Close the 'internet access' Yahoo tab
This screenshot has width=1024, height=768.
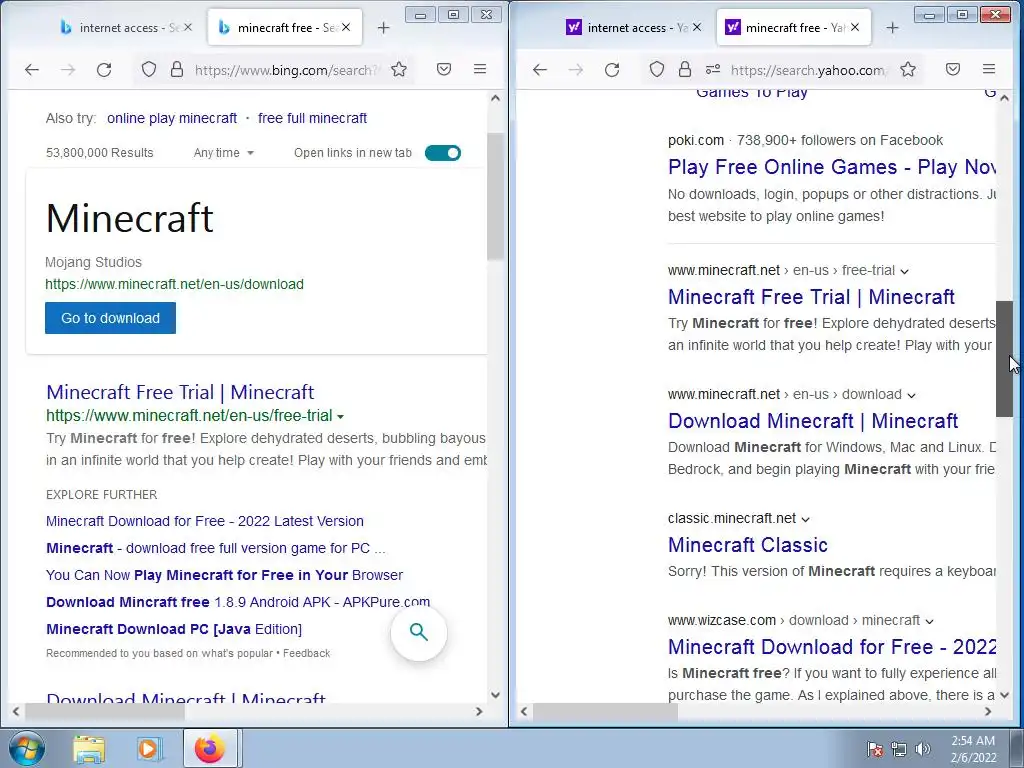(x=697, y=27)
